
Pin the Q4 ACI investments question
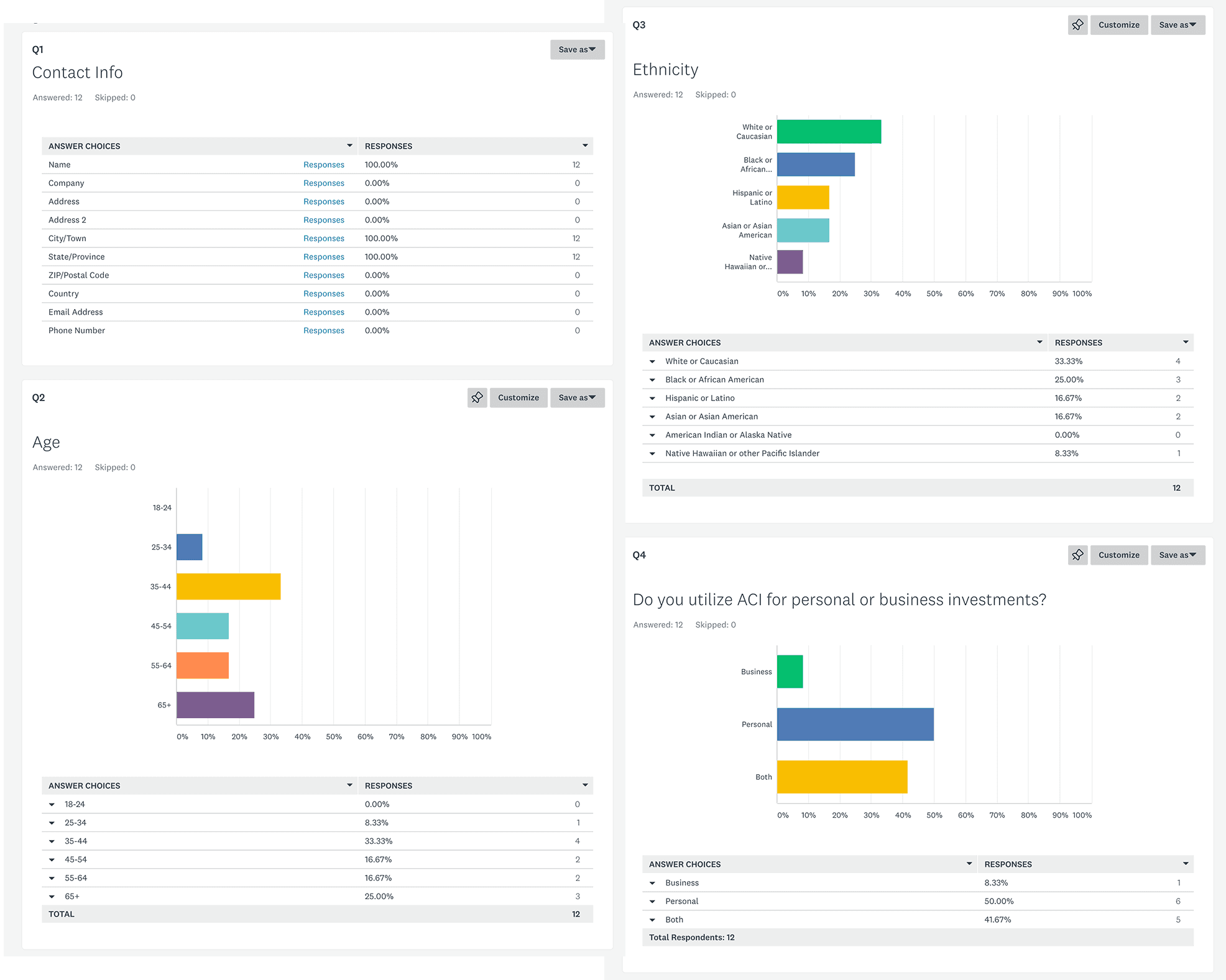1077,555
